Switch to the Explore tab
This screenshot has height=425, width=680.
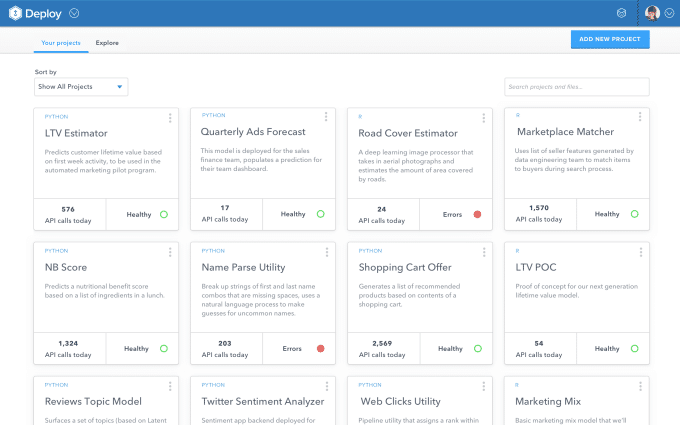[x=107, y=43]
